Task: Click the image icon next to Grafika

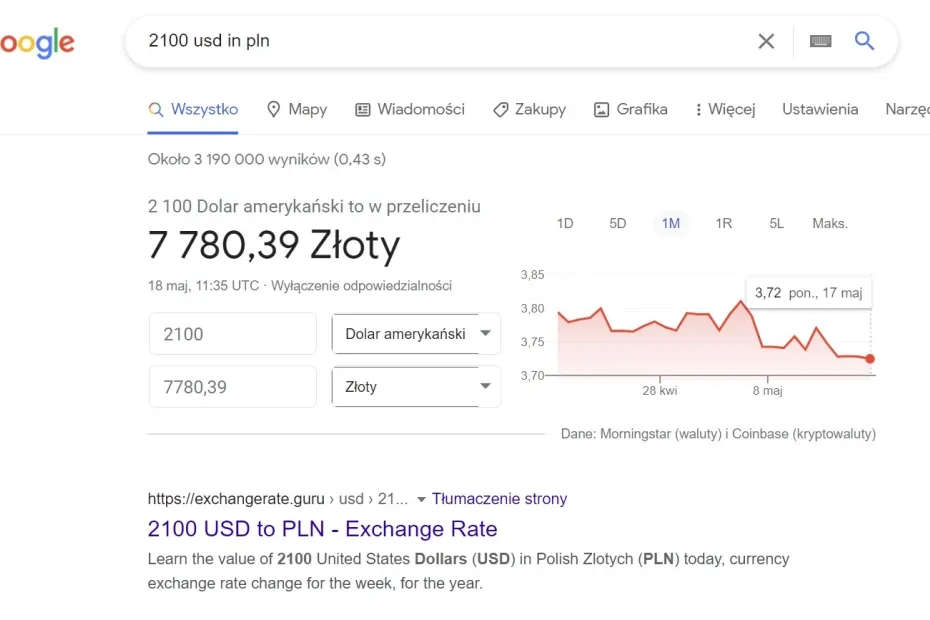Action: 601,109
